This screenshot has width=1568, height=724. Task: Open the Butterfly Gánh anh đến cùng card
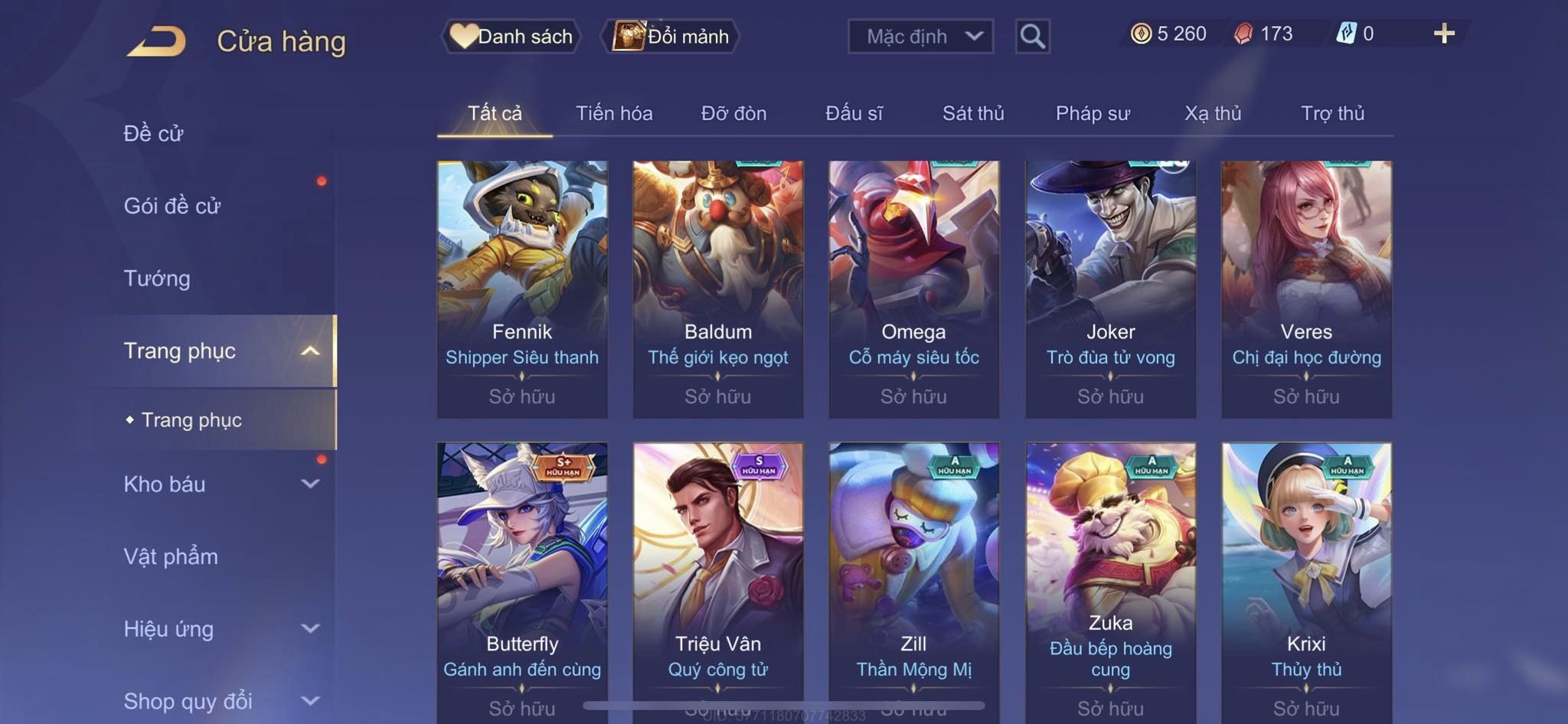[x=522, y=582]
